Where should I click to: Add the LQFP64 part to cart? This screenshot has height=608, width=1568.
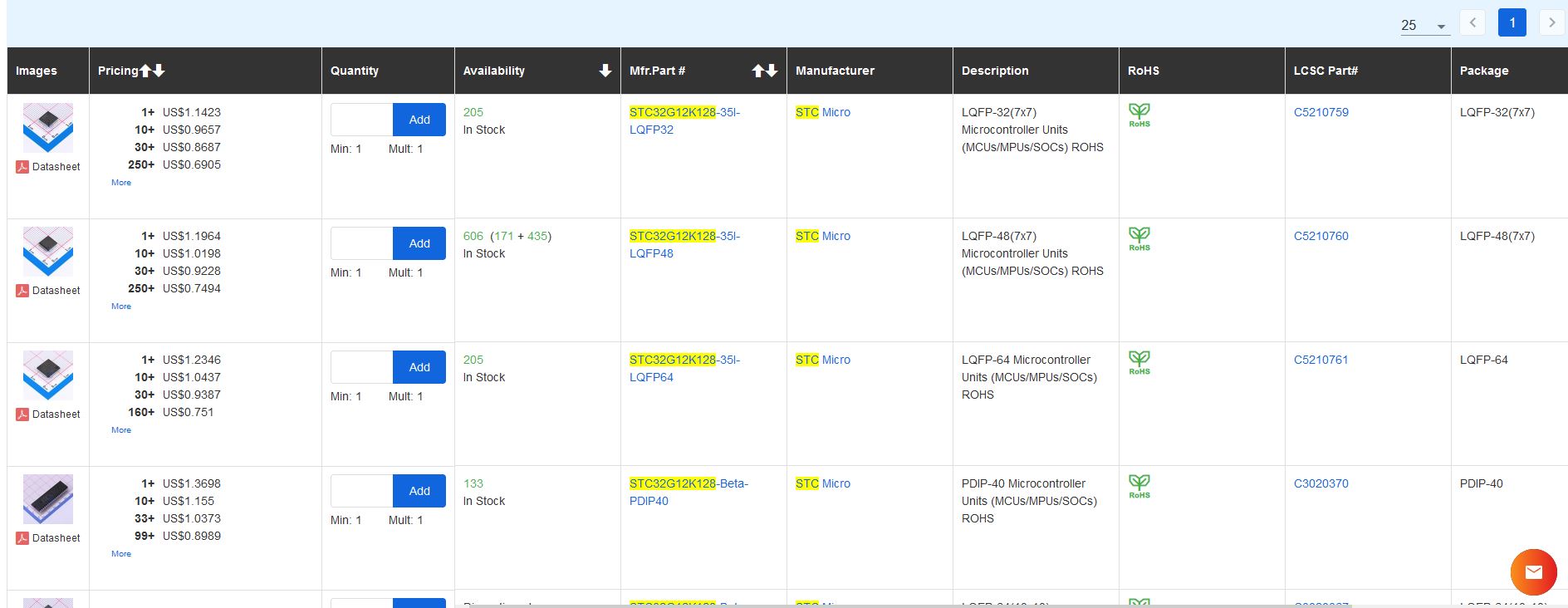point(419,367)
